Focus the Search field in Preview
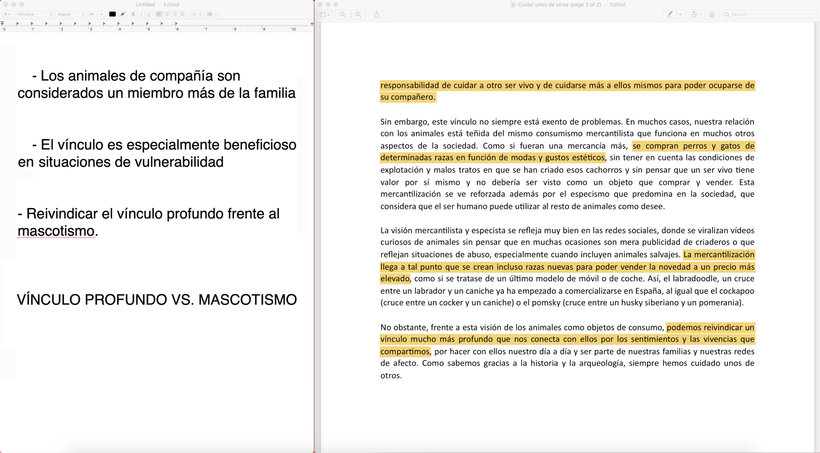This screenshot has height=453, width=820. point(769,14)
